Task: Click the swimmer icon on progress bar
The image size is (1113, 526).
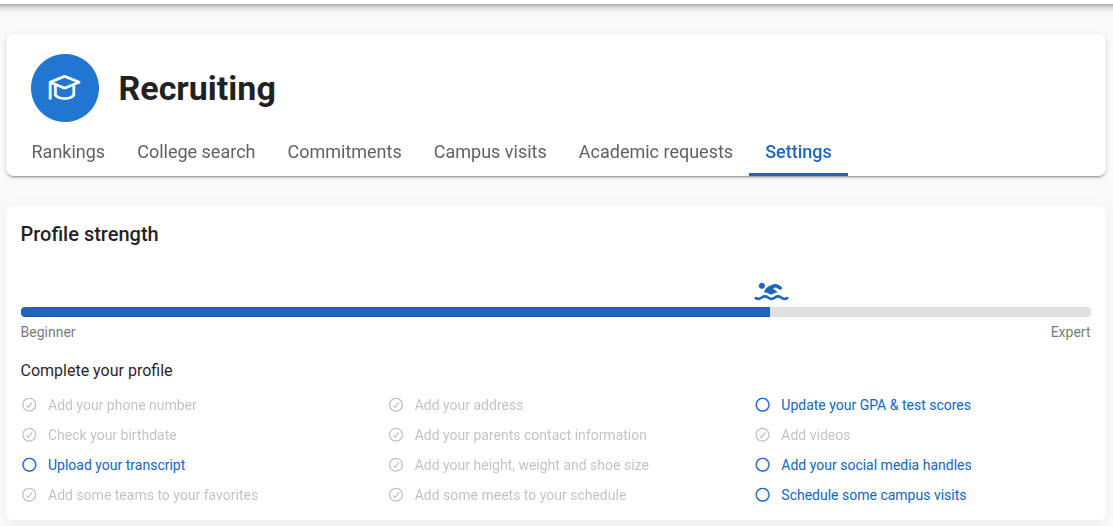Action: tap(772, 291)
